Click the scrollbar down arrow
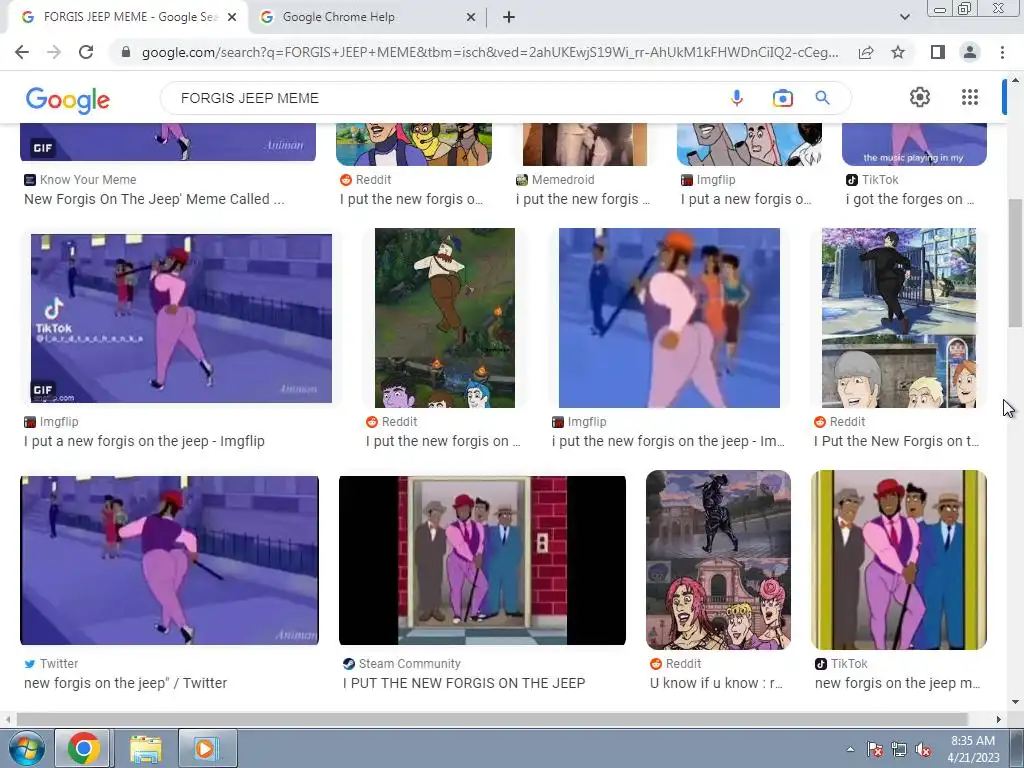1024x768 pixels. click(x=1016, y=703)
